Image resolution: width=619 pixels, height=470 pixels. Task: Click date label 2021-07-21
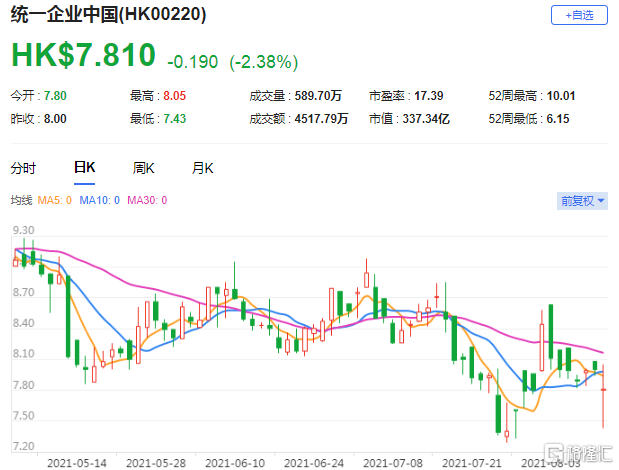coord(472,463)
